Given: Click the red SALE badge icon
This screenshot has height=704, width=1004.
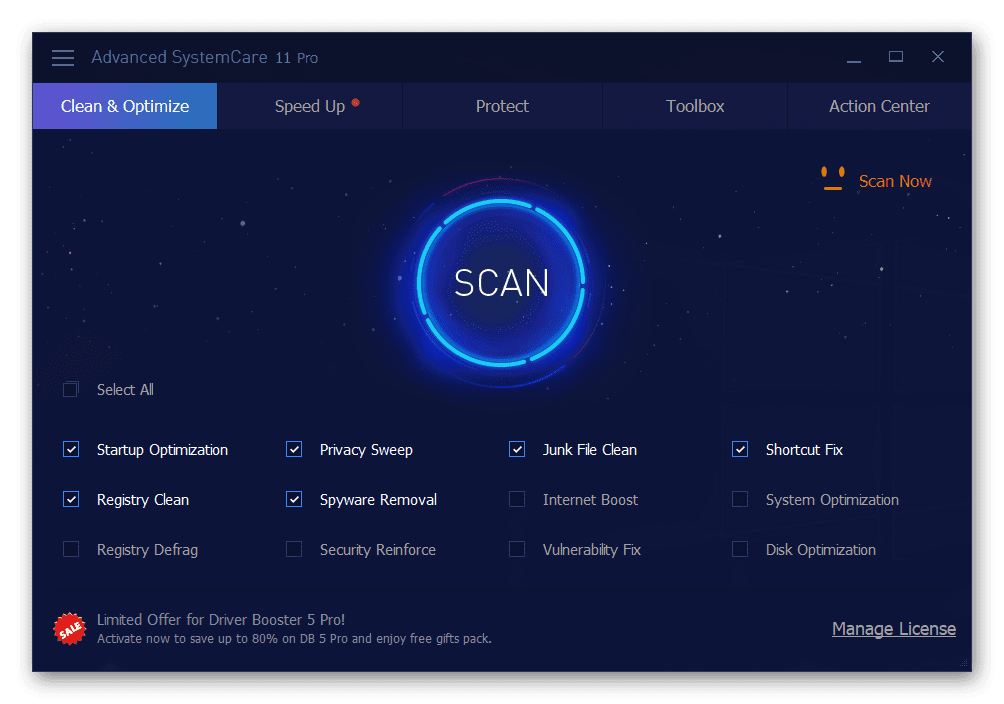Looking at the screenshot, I should (70, 629).
